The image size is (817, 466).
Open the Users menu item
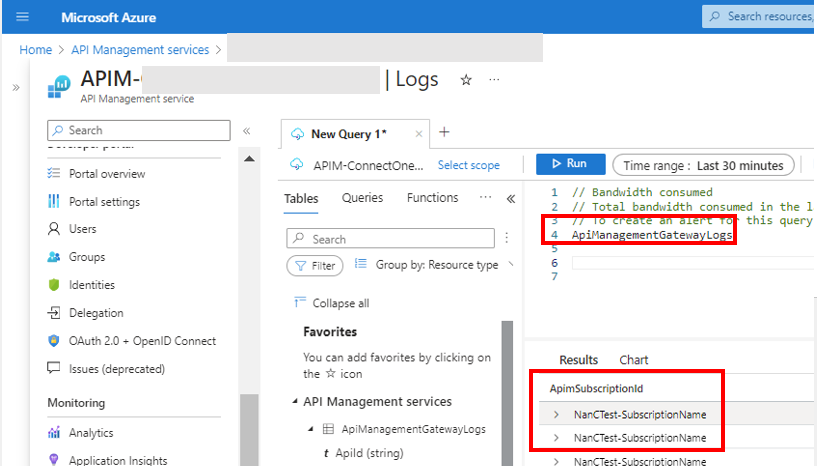82,229
